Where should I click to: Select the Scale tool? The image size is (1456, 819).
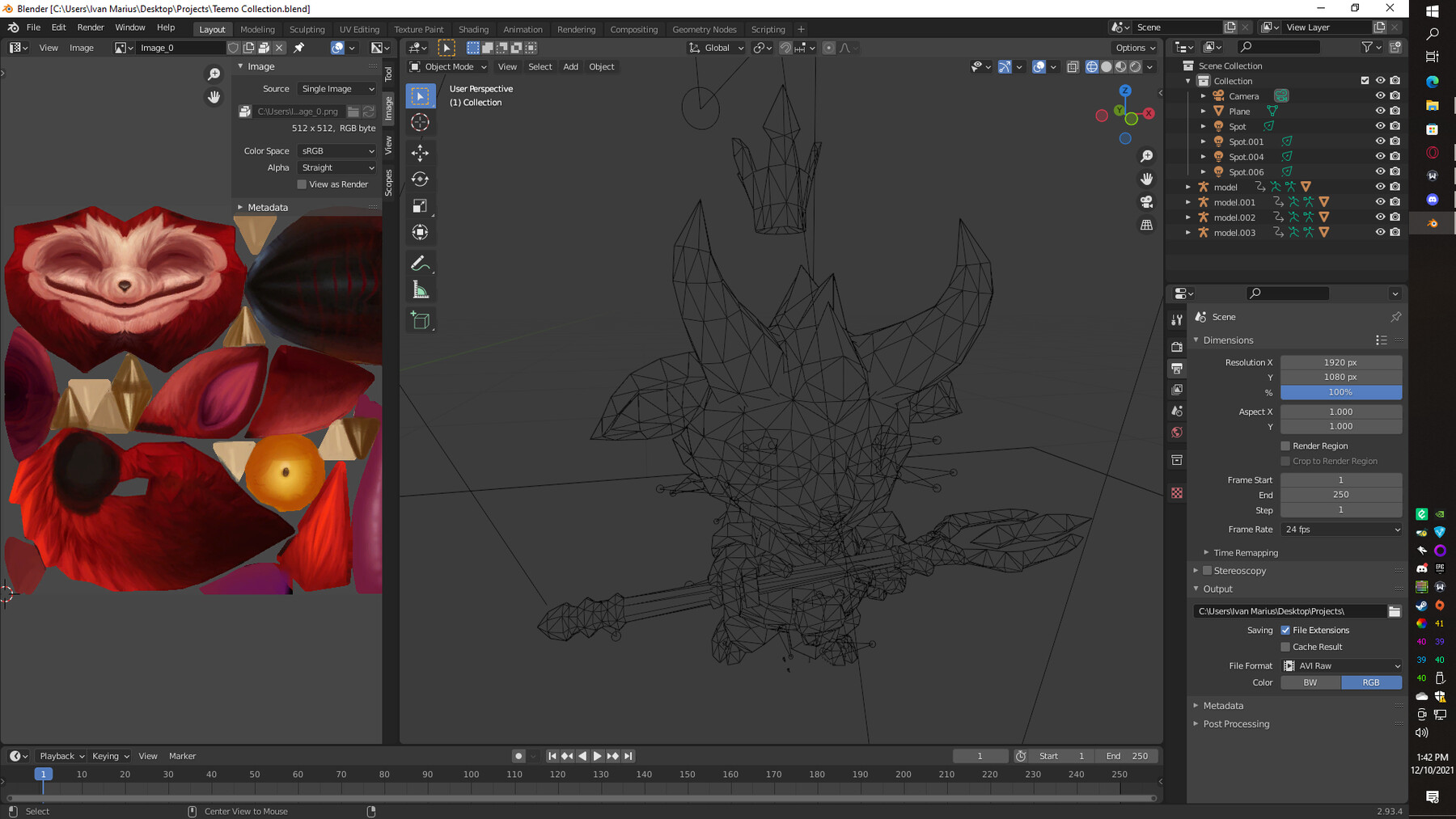420,206
